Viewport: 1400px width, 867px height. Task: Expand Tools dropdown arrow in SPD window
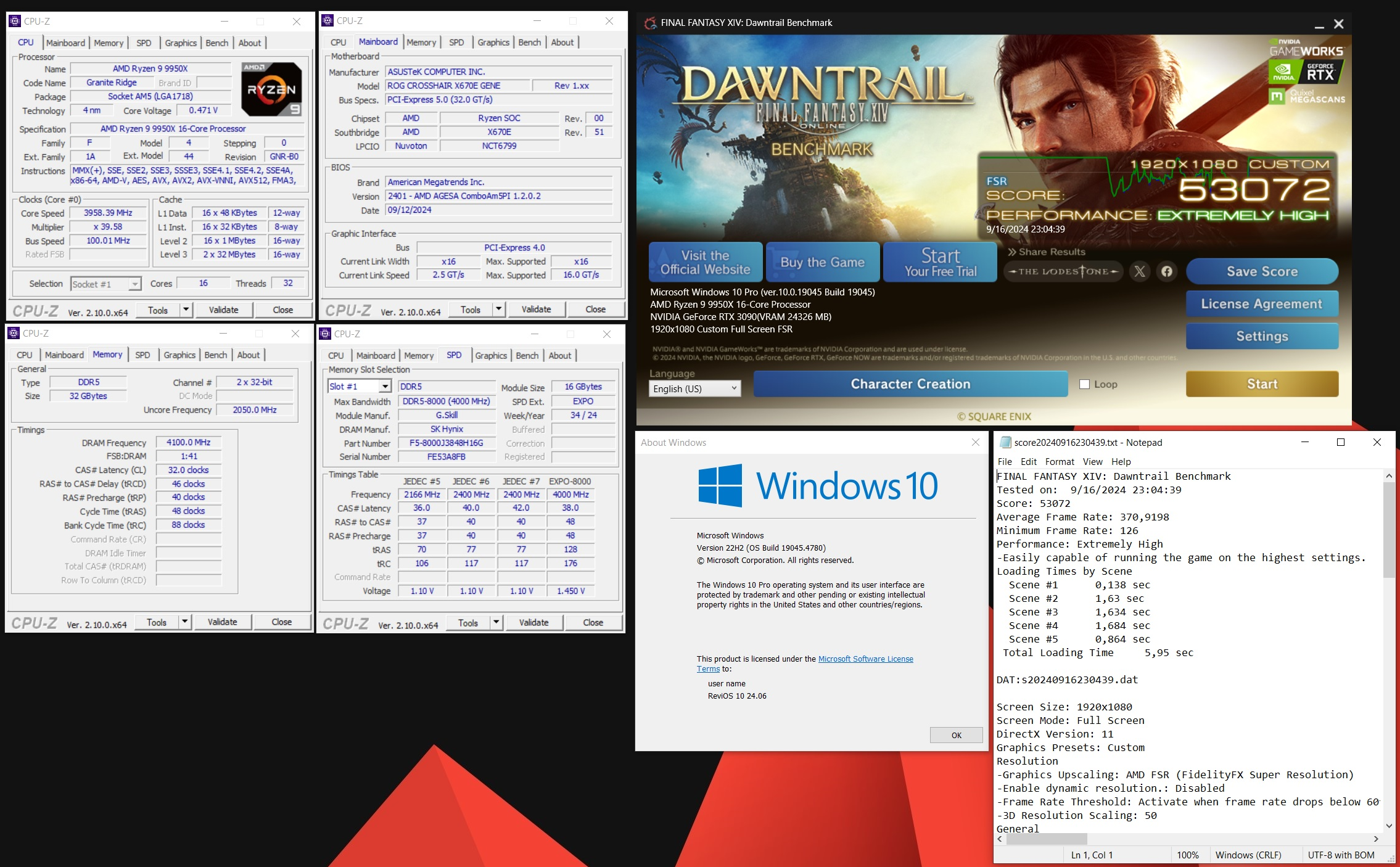(x=496, y=622)
